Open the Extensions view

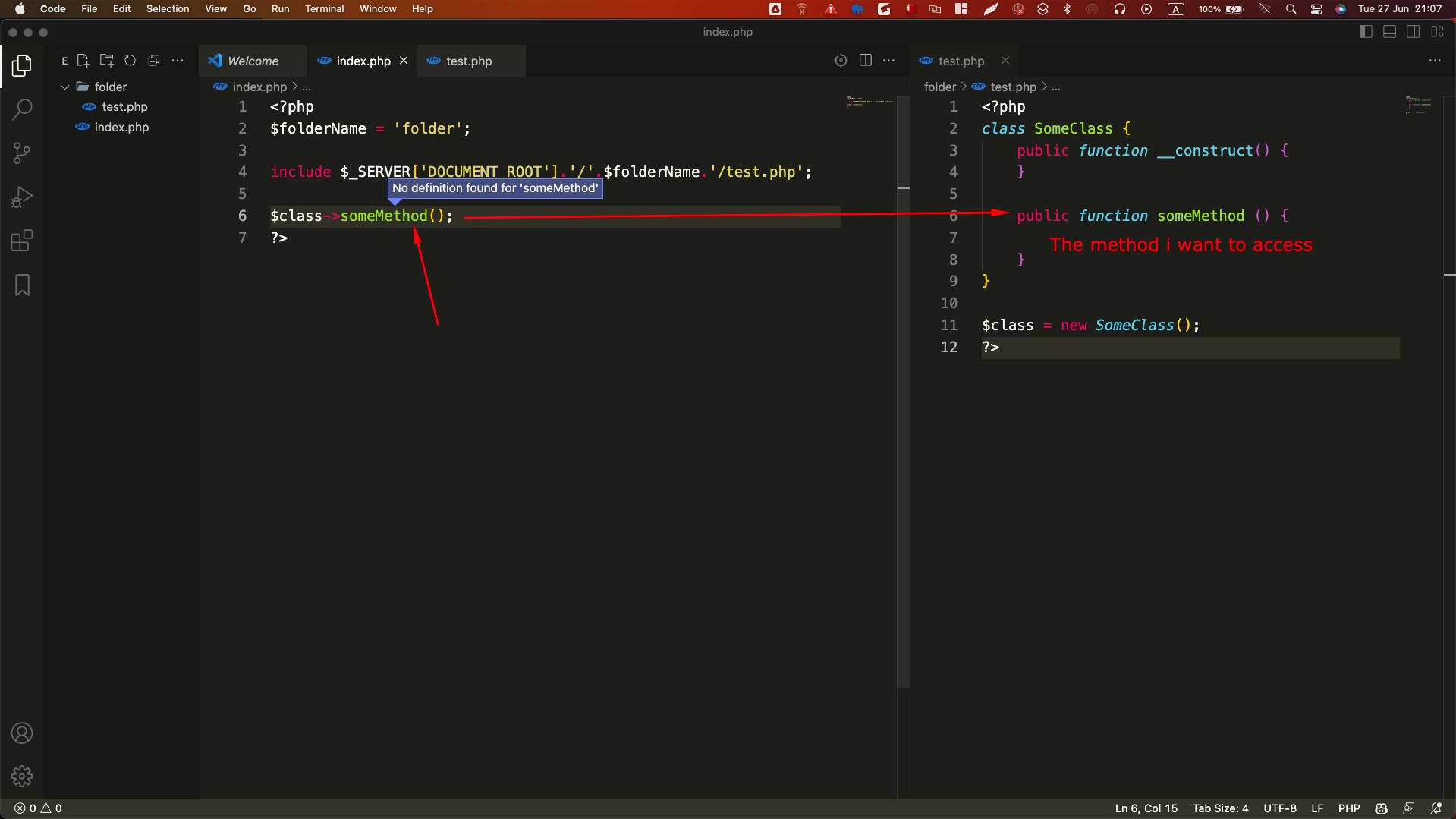pyautogui.click(x=22, y=241)
